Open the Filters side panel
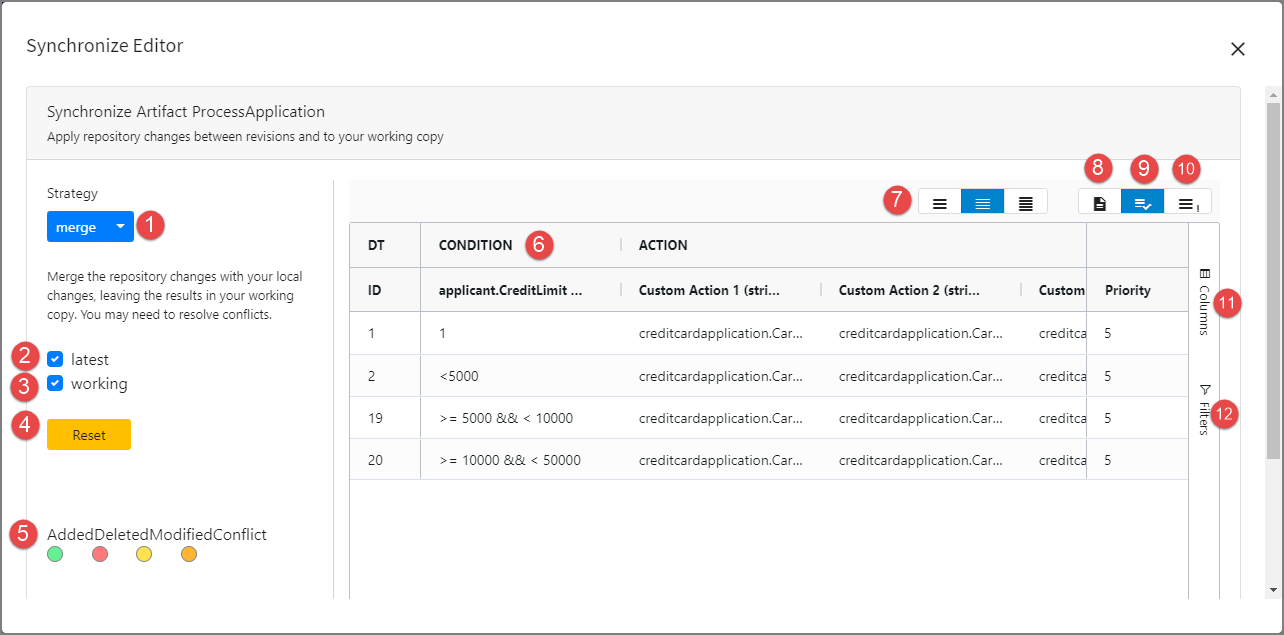This screenshot has height=635, width=1284. click(1204, 410)
